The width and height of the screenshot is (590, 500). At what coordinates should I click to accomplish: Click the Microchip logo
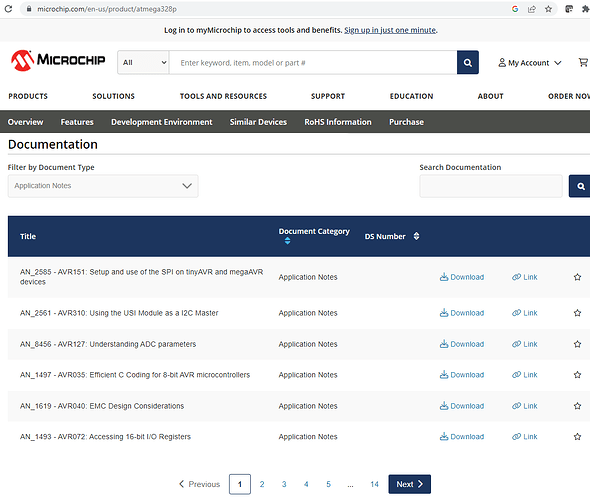click(x=58, y=61)
